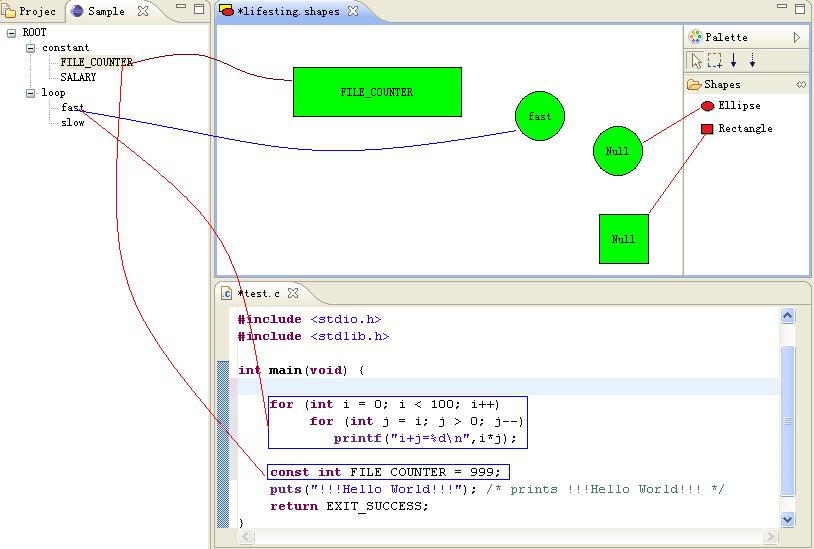Collapse the constant tree node
Screen dimensions: 814x549
tap(31, 48)
